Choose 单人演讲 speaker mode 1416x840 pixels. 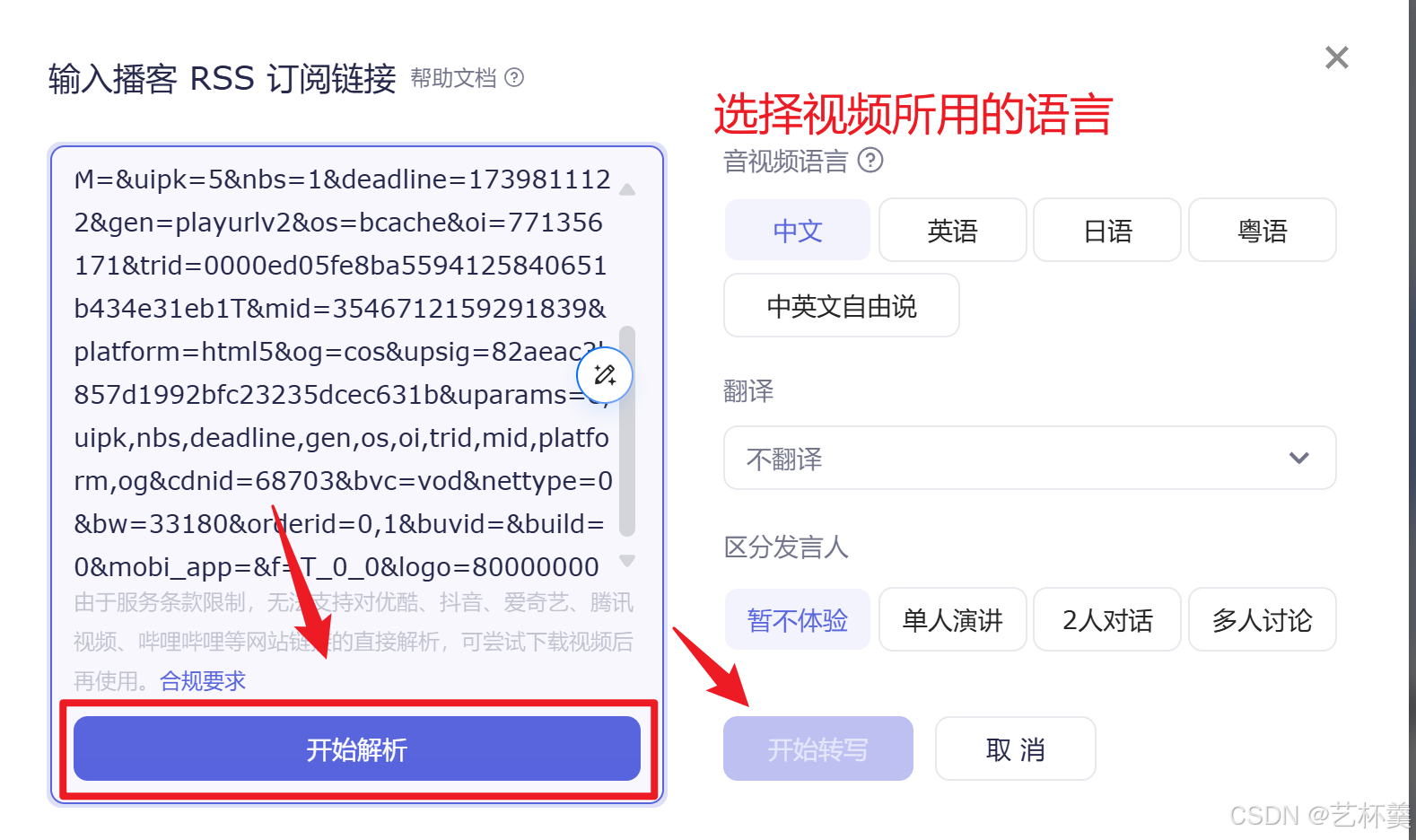coord(953,620)
